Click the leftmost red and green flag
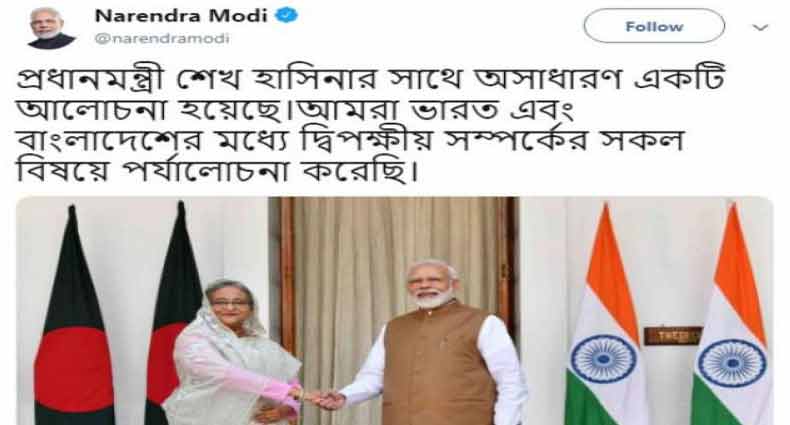Screen dimensions: 790x425 (x=74, y=322)
